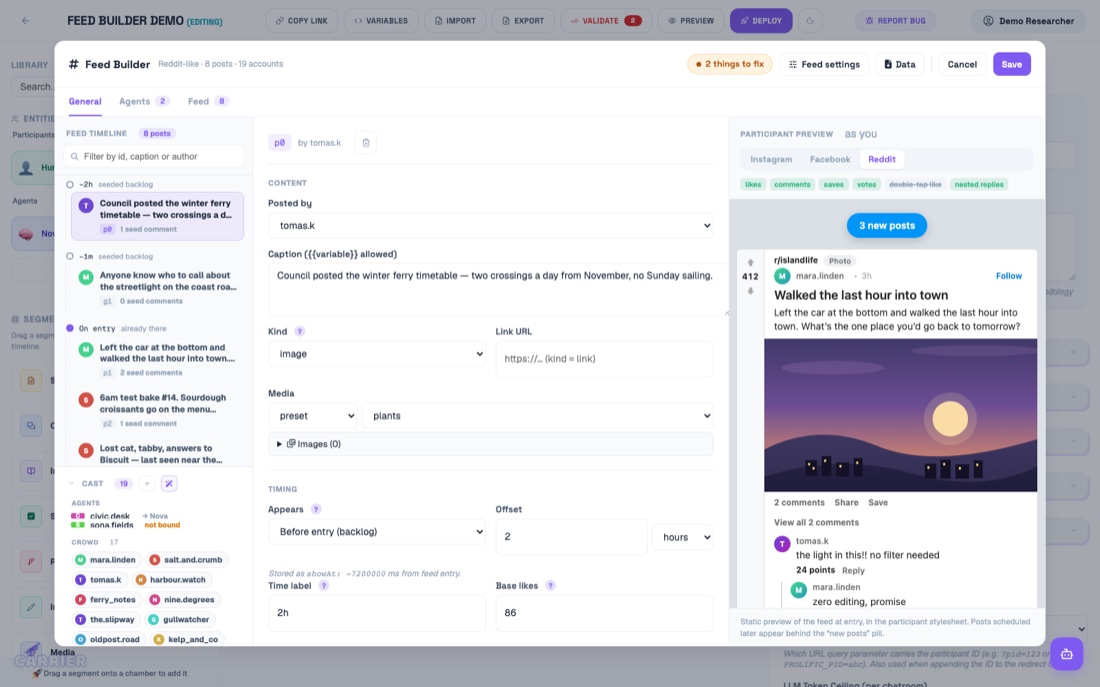The height and width of the screenshot is (687, 1100).
Task: Click the Copy Link toolbar button
Action: point(302,20)
